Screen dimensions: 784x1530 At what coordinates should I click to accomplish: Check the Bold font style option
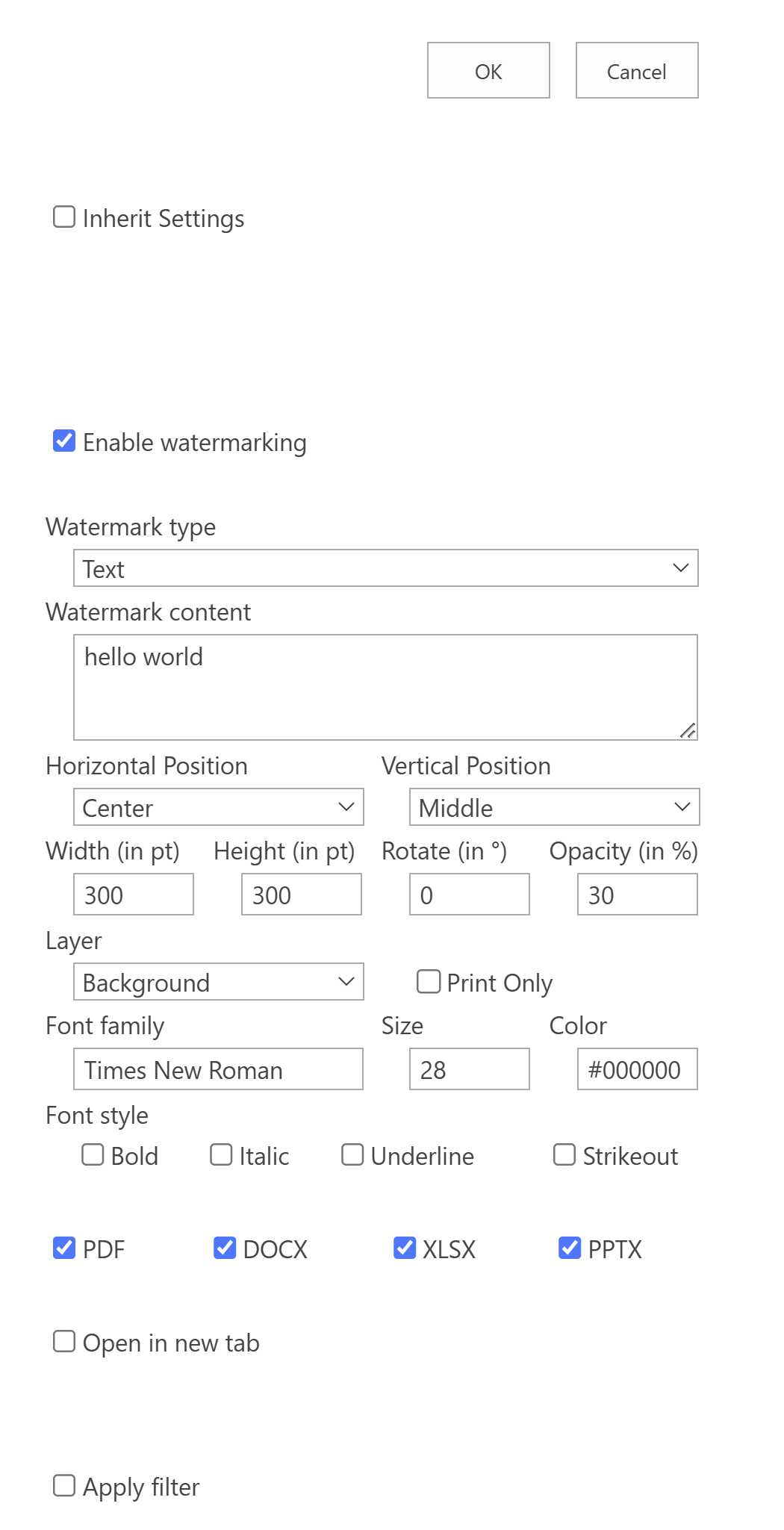point(92,1155)
